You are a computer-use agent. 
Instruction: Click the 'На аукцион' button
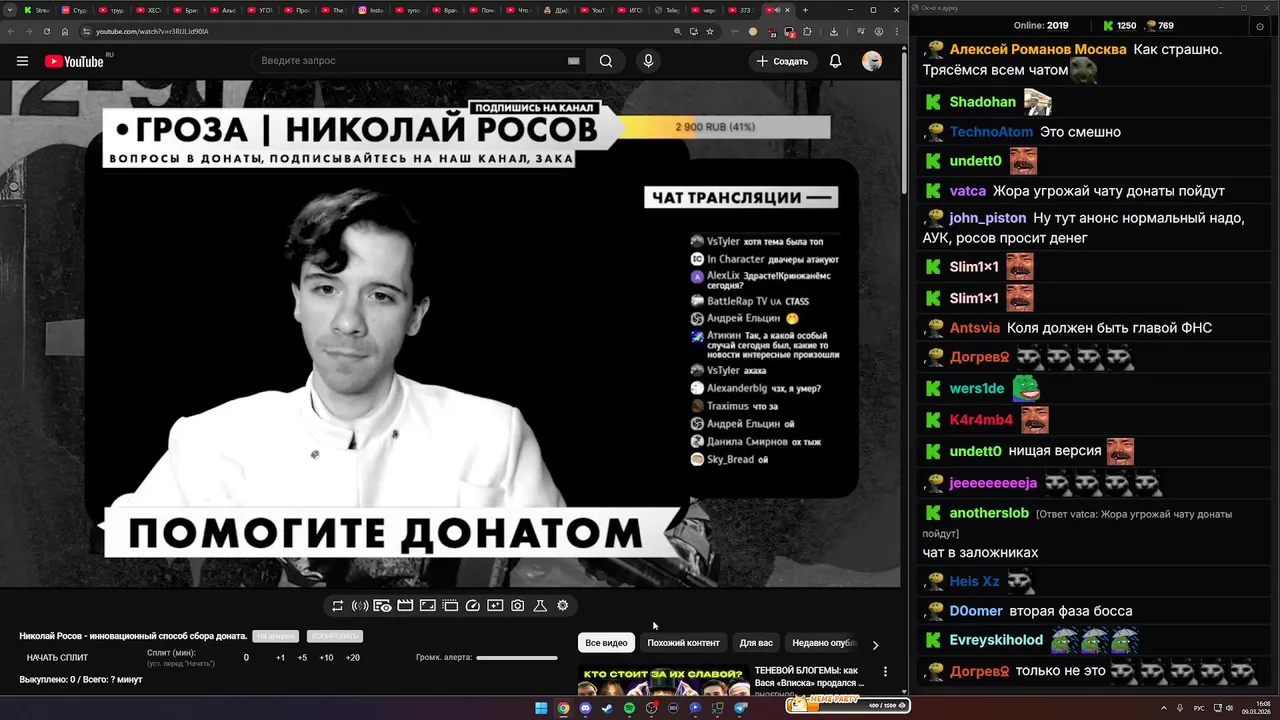(x=275, y=636)
